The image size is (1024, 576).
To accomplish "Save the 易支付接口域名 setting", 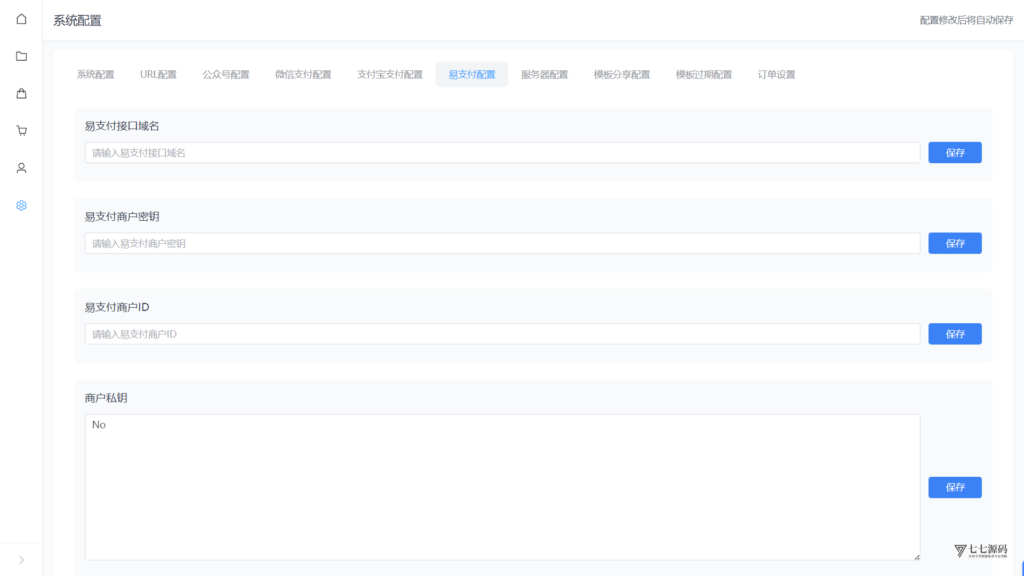I will [x=955, y=153].
